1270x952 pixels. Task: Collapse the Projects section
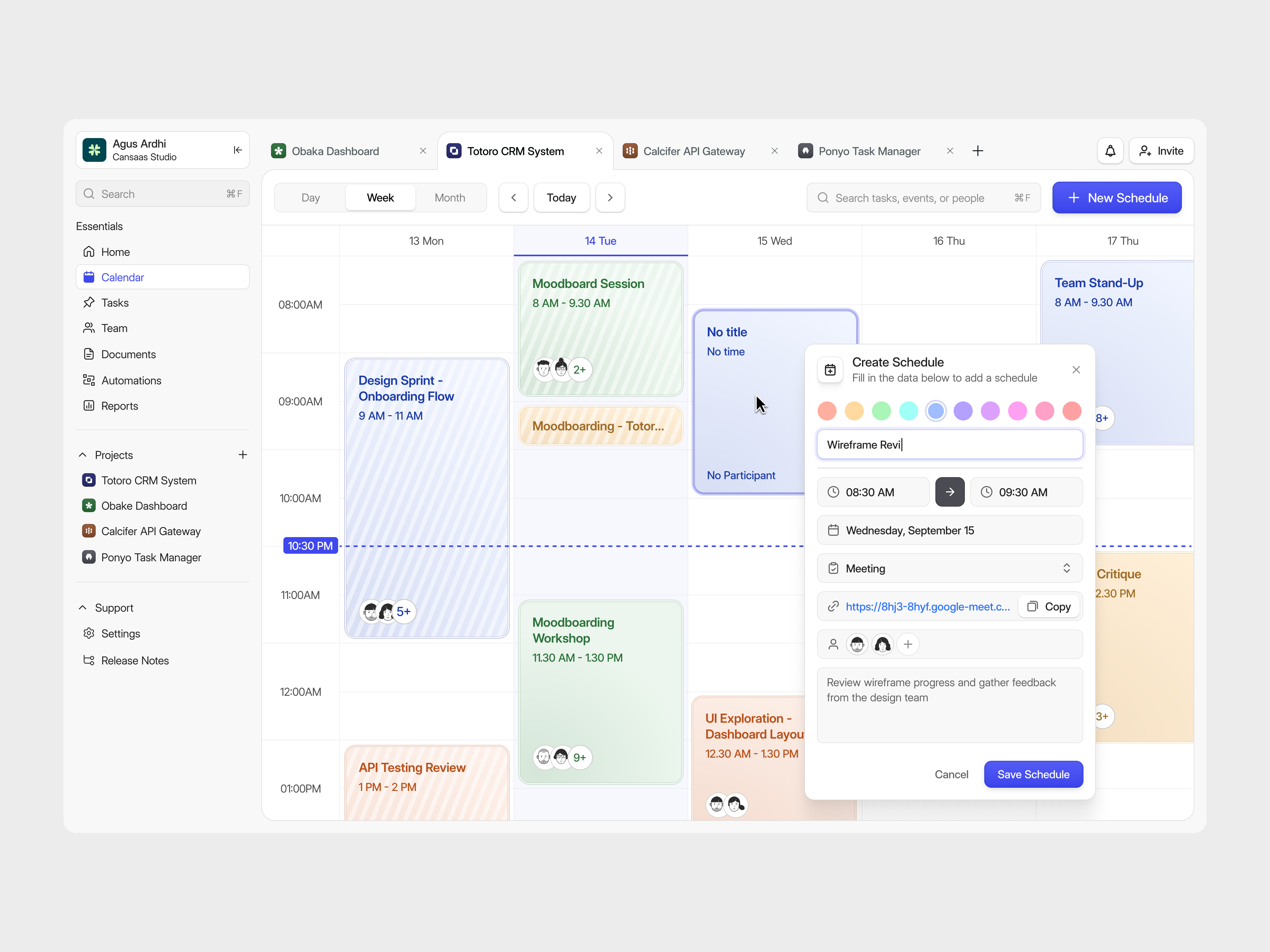click(x=82, y=455)
